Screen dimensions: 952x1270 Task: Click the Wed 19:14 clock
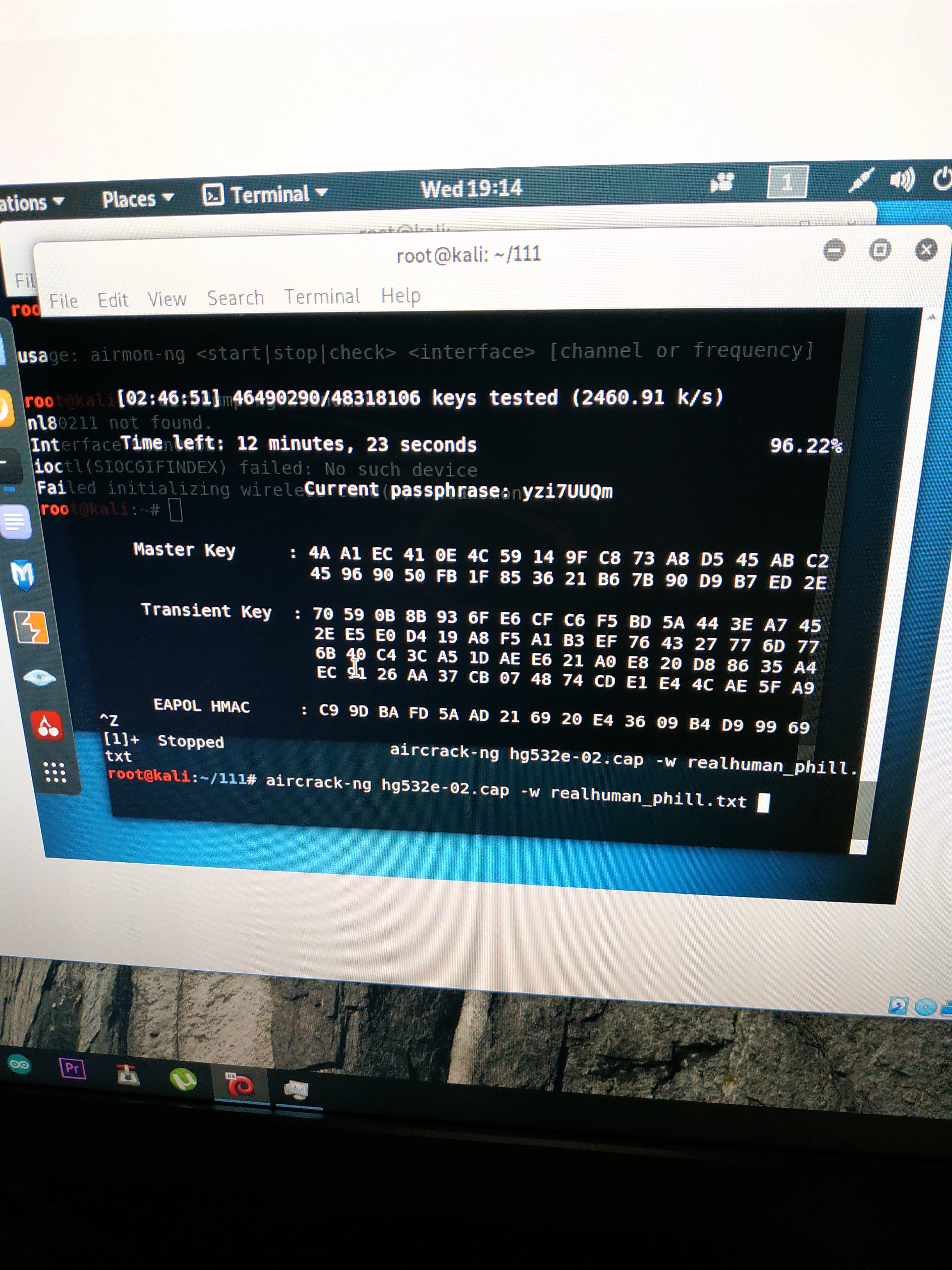pyautogui.click(x=471, y=188)
